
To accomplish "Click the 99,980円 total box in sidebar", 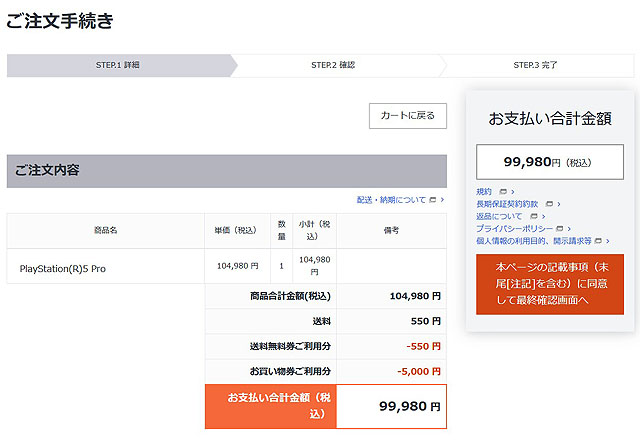I will [549, 161].
